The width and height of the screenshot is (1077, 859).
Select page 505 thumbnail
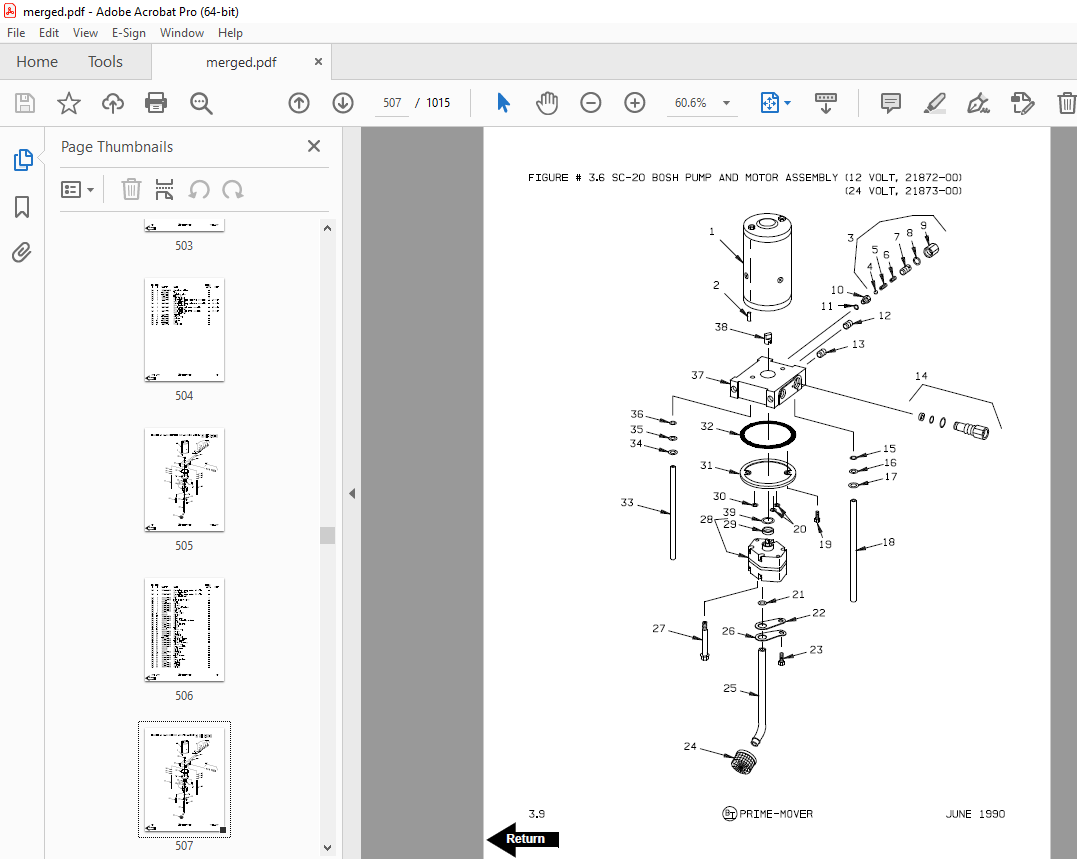[184, 479]
